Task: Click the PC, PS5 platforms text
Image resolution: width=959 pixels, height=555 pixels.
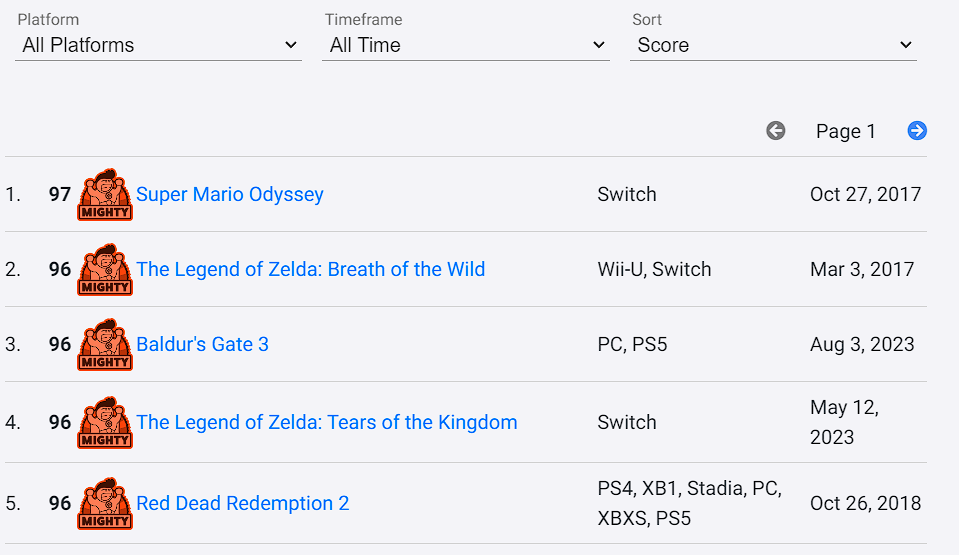Action: 632,344
